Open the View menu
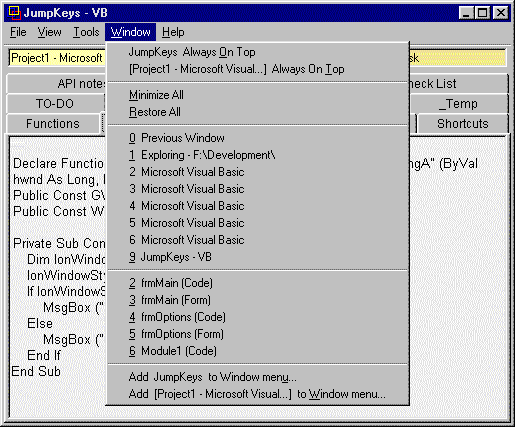The image size is (515, 427). (49, 32)
